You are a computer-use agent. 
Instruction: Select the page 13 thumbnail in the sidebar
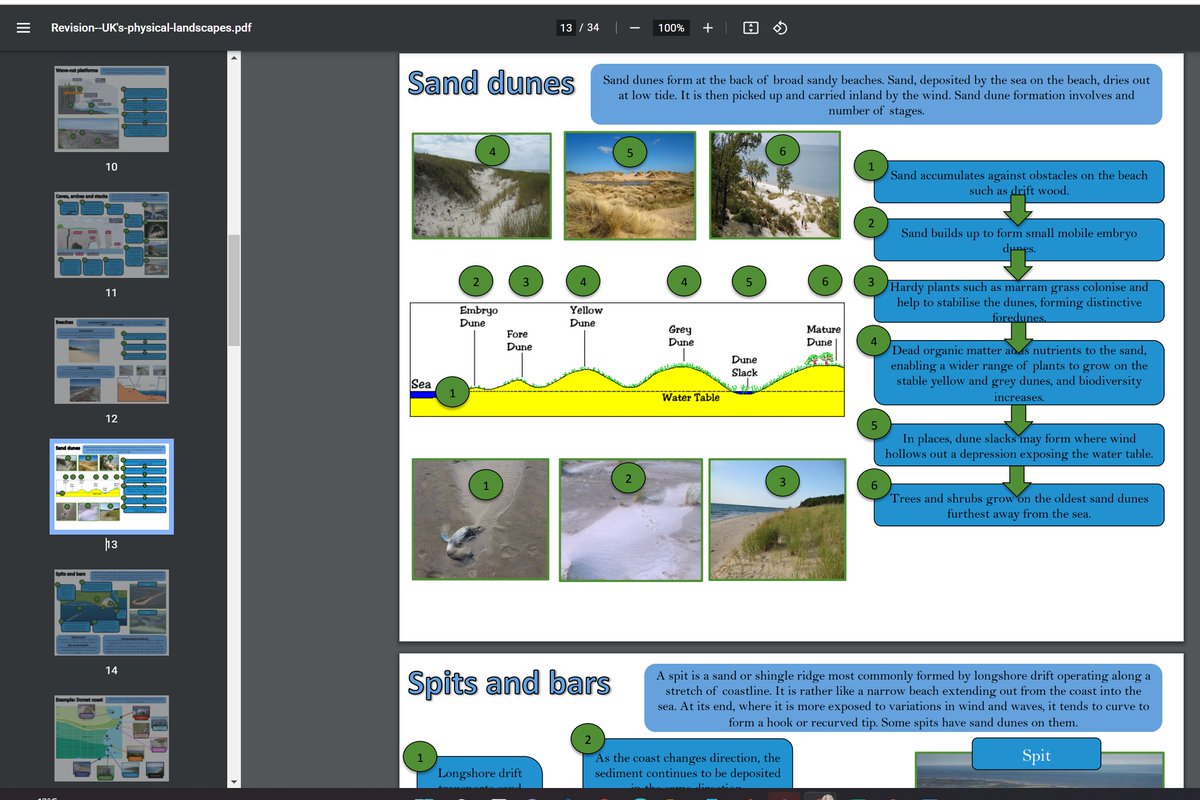[111, 486]
